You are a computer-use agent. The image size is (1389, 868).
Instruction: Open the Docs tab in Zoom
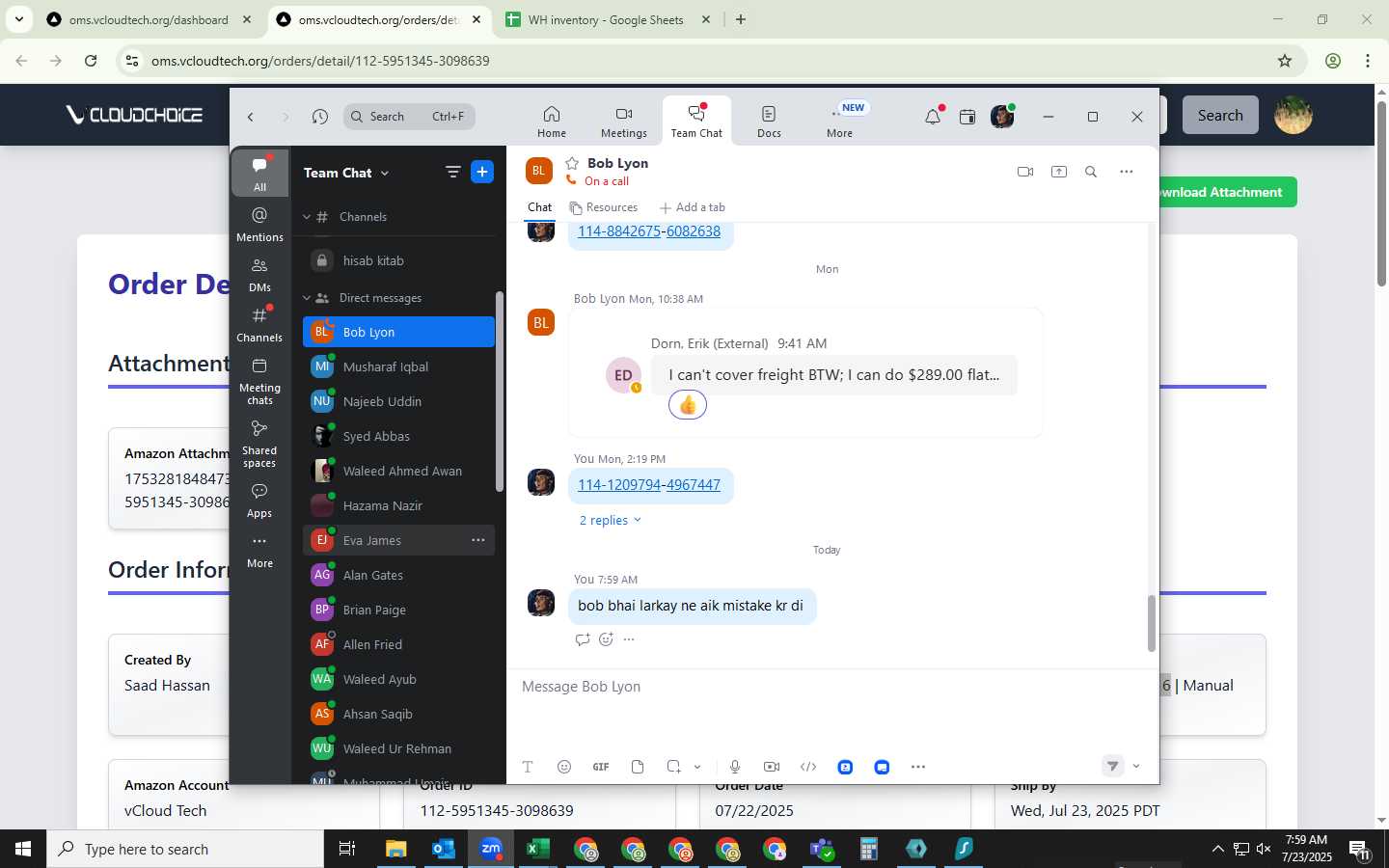769,122
